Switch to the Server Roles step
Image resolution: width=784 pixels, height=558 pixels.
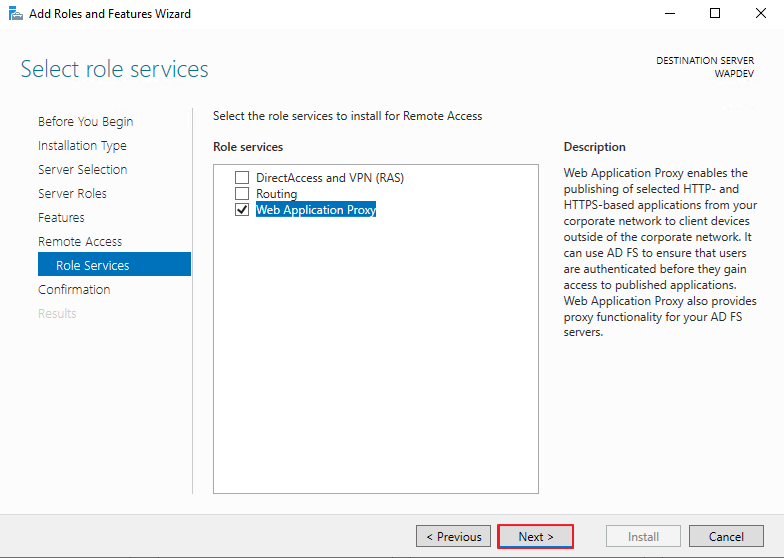click(x=72, y=194)
